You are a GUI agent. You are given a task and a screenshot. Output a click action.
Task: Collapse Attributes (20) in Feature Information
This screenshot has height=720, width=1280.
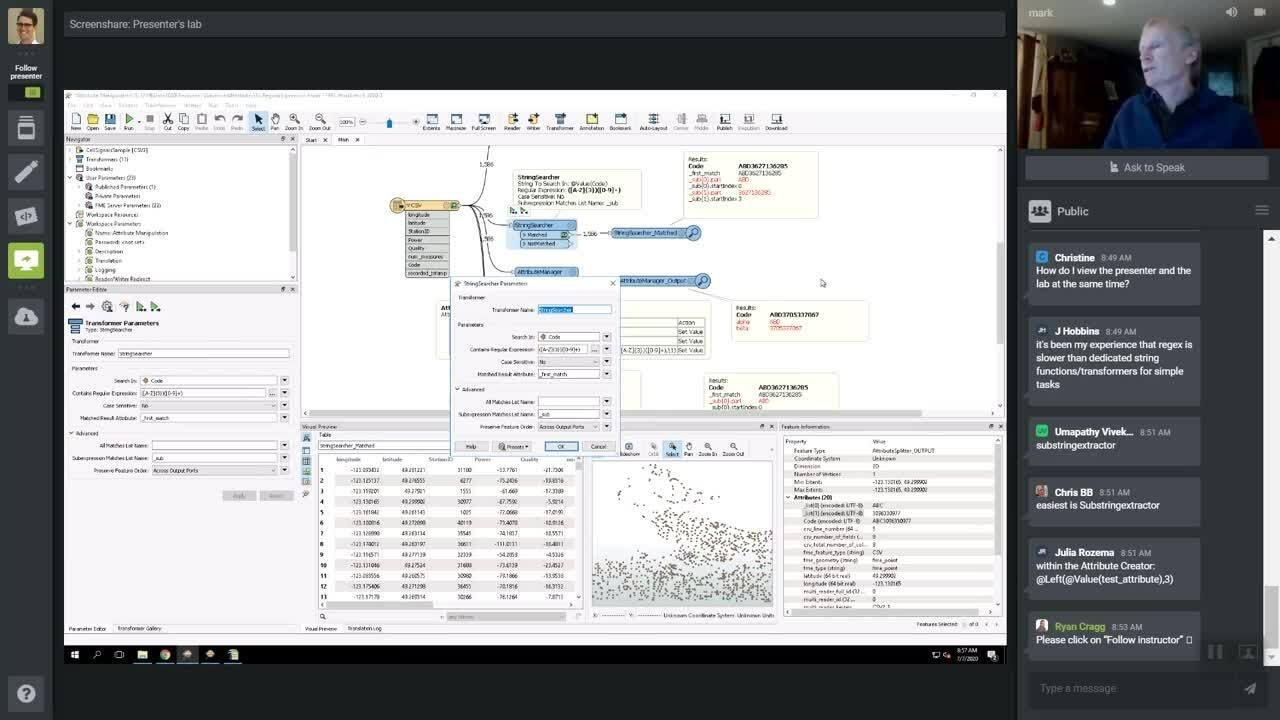(788, 497)
